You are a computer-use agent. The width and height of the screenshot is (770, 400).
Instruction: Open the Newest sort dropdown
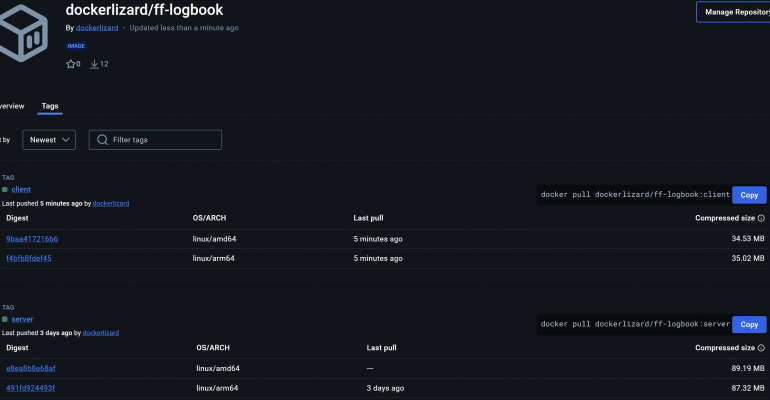click(49, 140)
